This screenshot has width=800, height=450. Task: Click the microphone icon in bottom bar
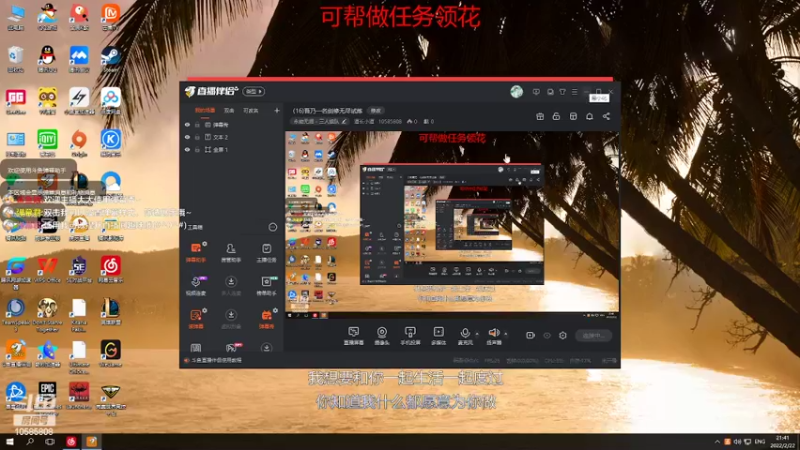coord(465,333)
